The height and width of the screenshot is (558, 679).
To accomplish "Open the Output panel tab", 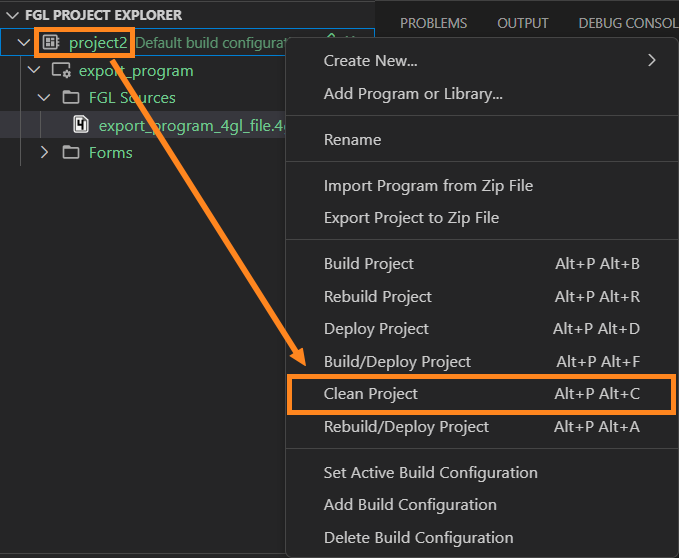I will (522, 23).
